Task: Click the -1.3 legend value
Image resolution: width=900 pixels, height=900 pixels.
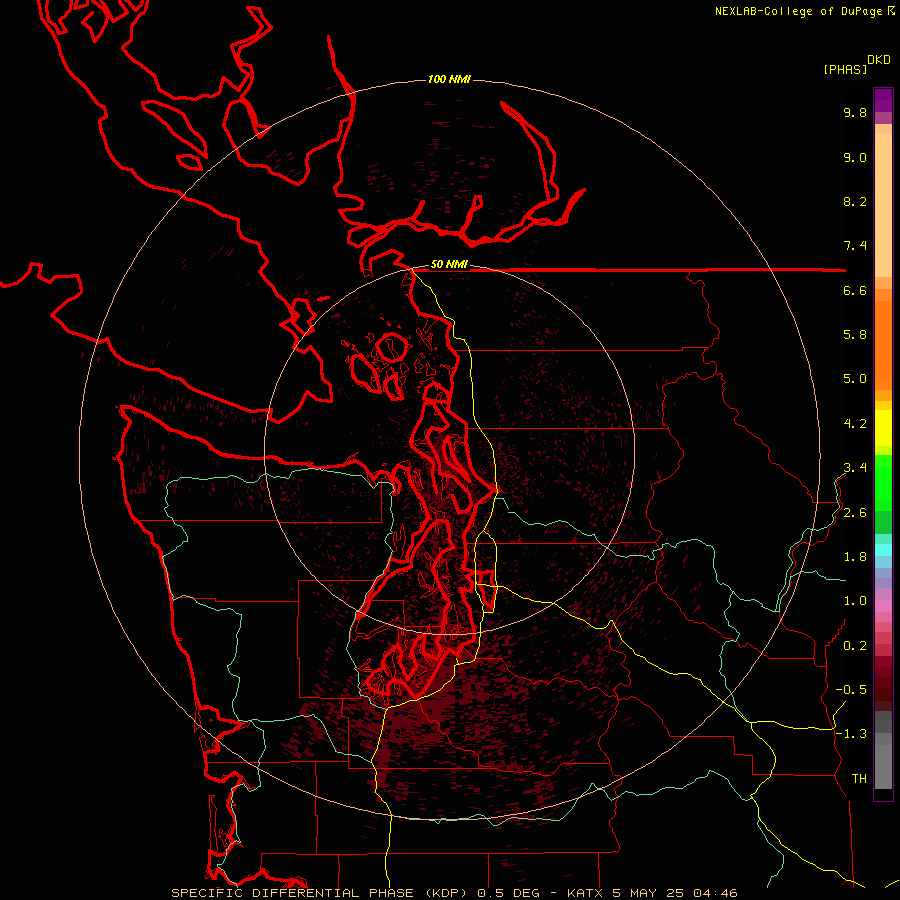Action: [x=851, y=734]
